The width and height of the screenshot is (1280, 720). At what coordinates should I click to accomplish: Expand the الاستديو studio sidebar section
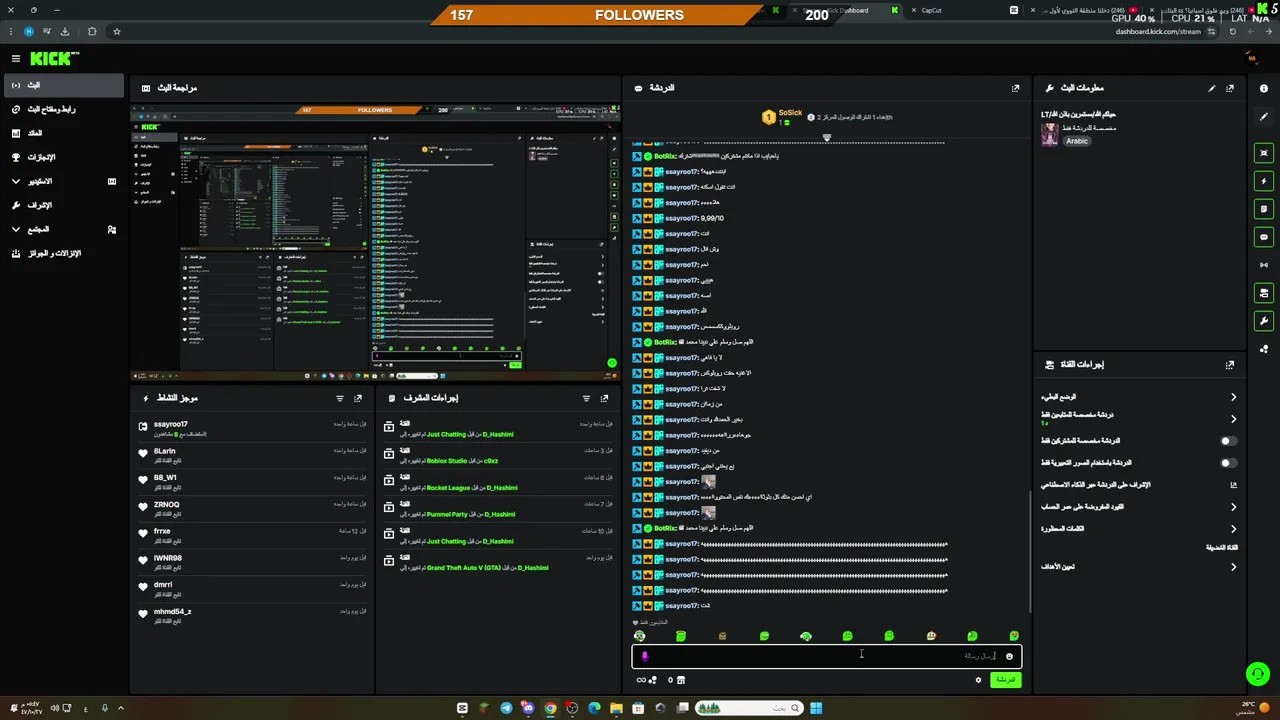click(64, 181)
